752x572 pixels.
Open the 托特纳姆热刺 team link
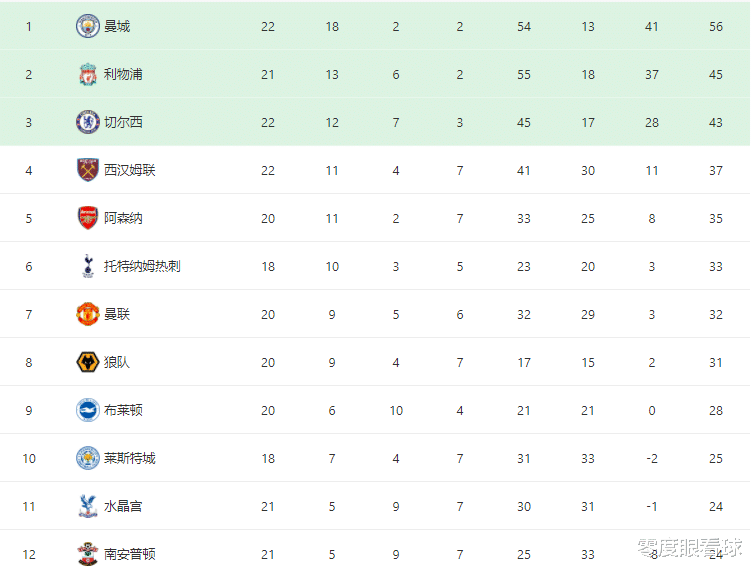(142, 266)
